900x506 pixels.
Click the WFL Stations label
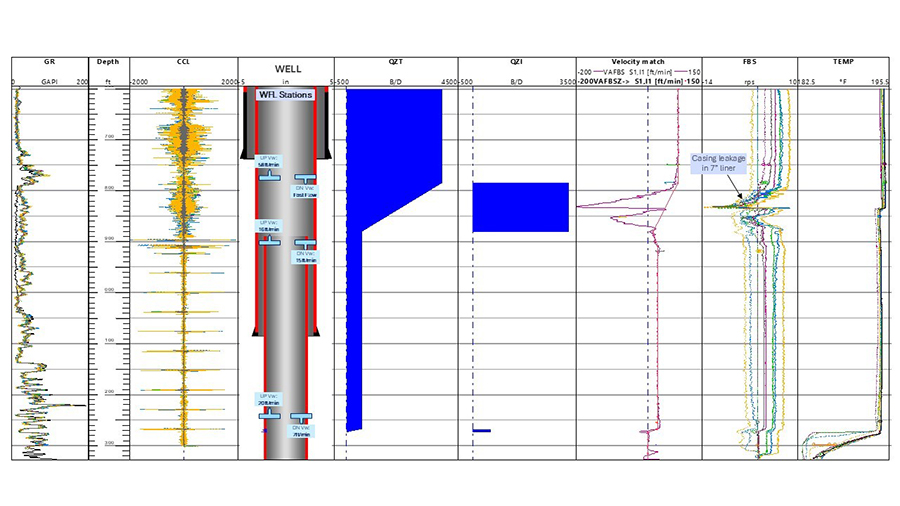point(285,95)
